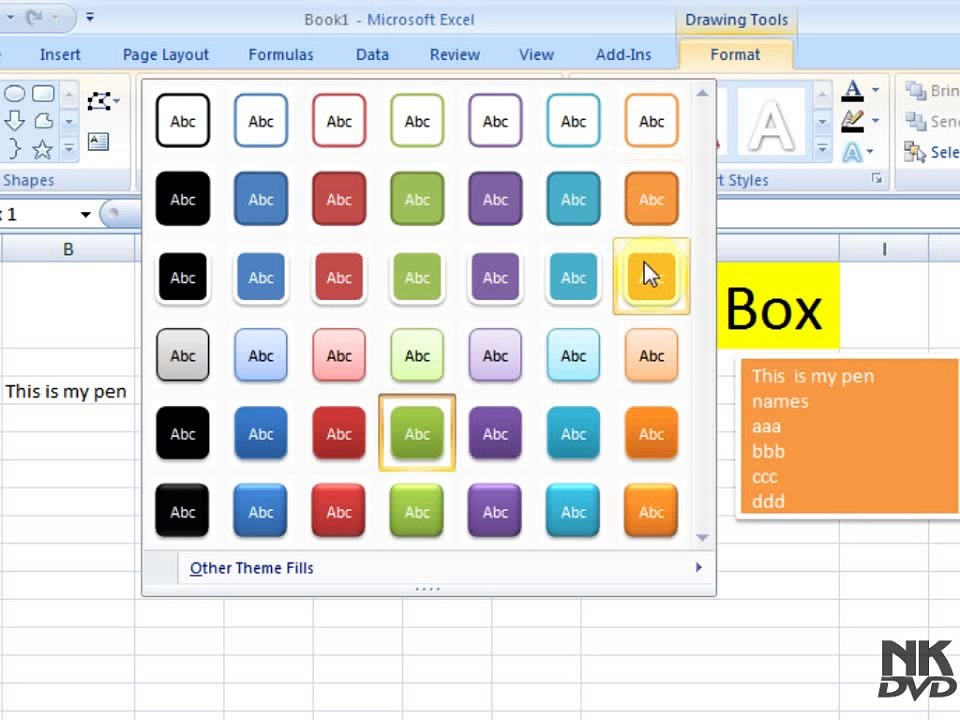This screenshot has height=720, width=960.
Task: Pick the down arrow shape
Action: tap(15, 121)
